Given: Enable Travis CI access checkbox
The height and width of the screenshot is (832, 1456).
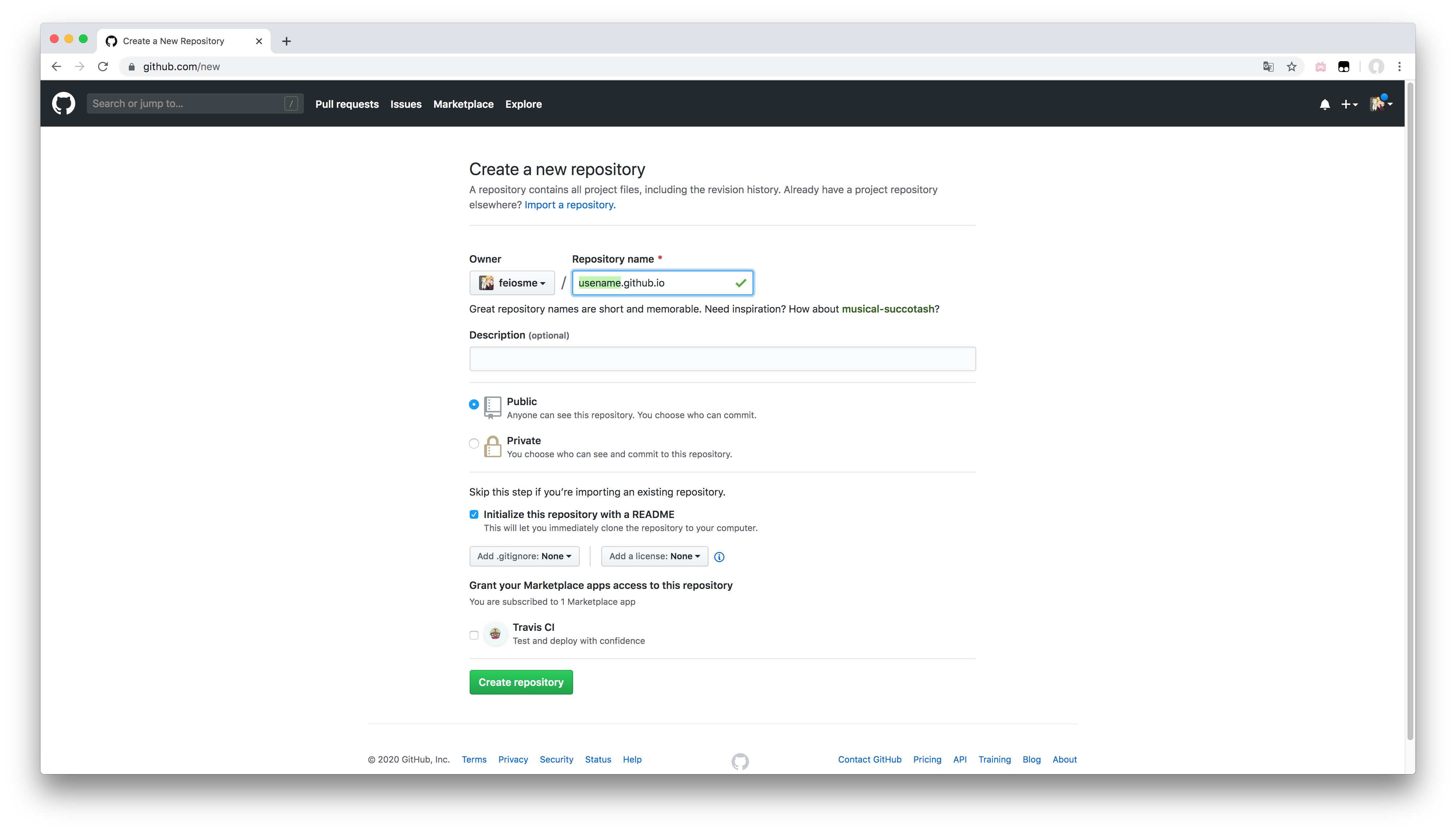Looking at the screenshot, I should point(474,635).
